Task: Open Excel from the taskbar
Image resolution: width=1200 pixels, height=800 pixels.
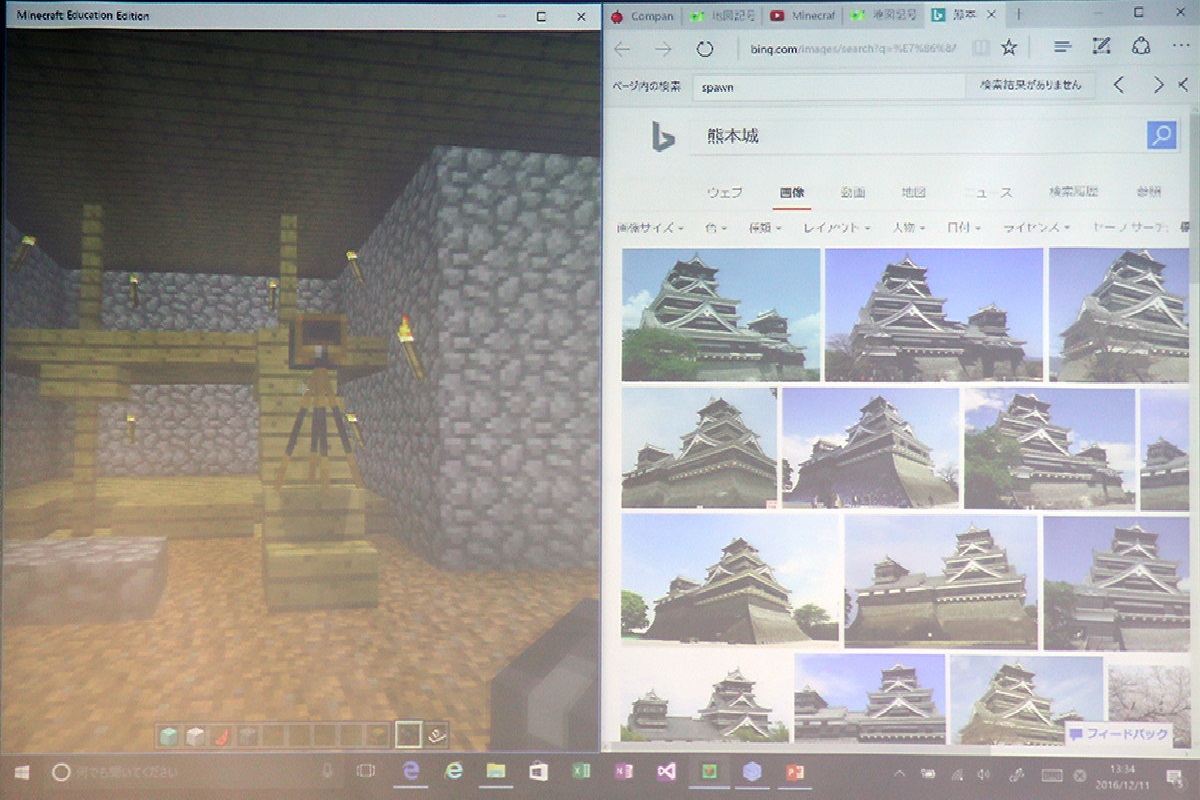Action: click(581, 772)
